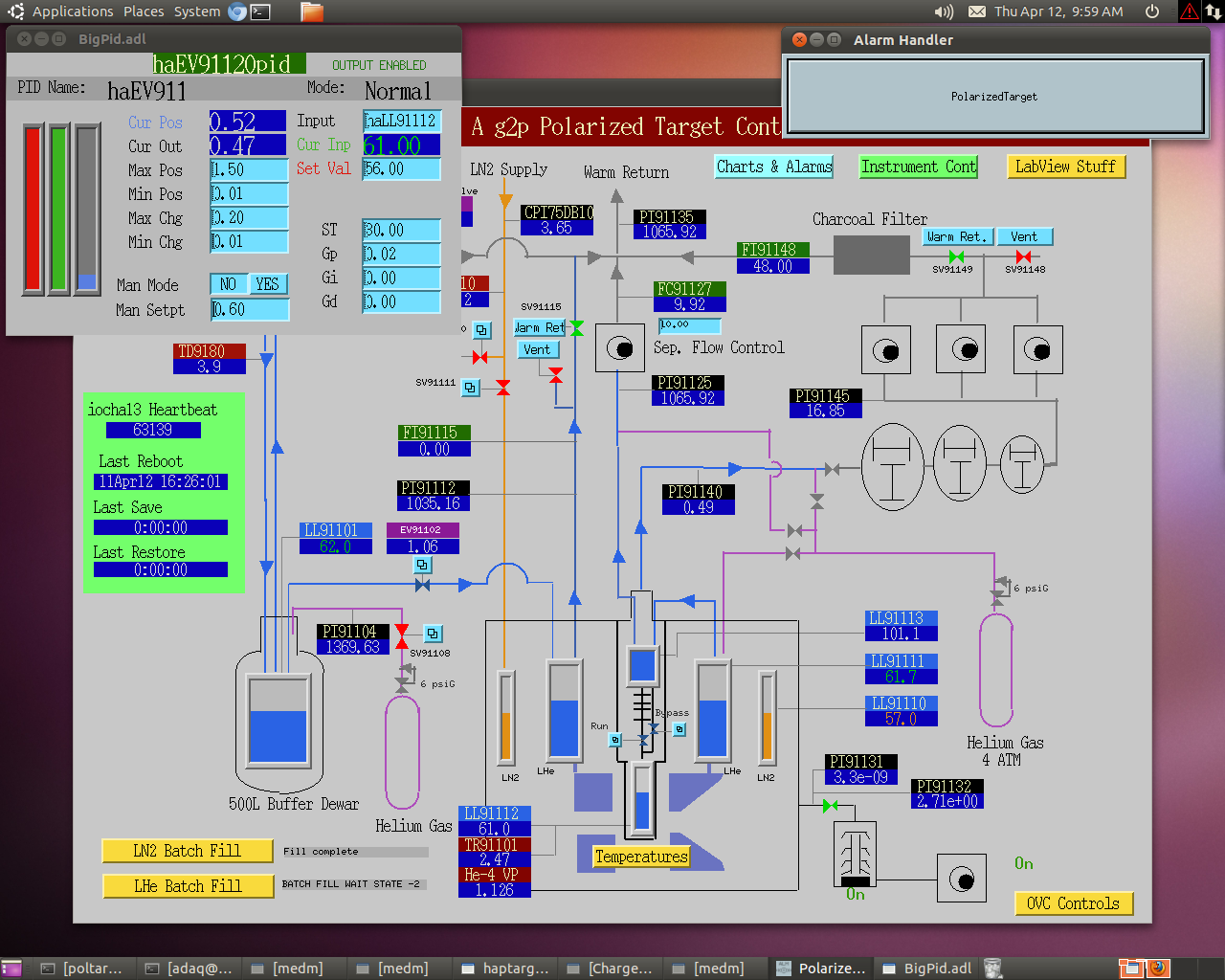
Task: Click Warm Ret button next to SV91115
Action: point(540,327)
